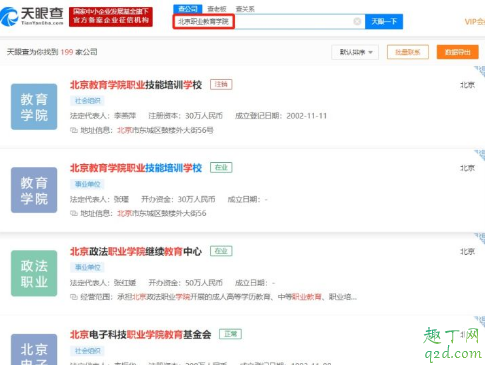Switch to the 查老板 tab

click(x=217, y=9)
